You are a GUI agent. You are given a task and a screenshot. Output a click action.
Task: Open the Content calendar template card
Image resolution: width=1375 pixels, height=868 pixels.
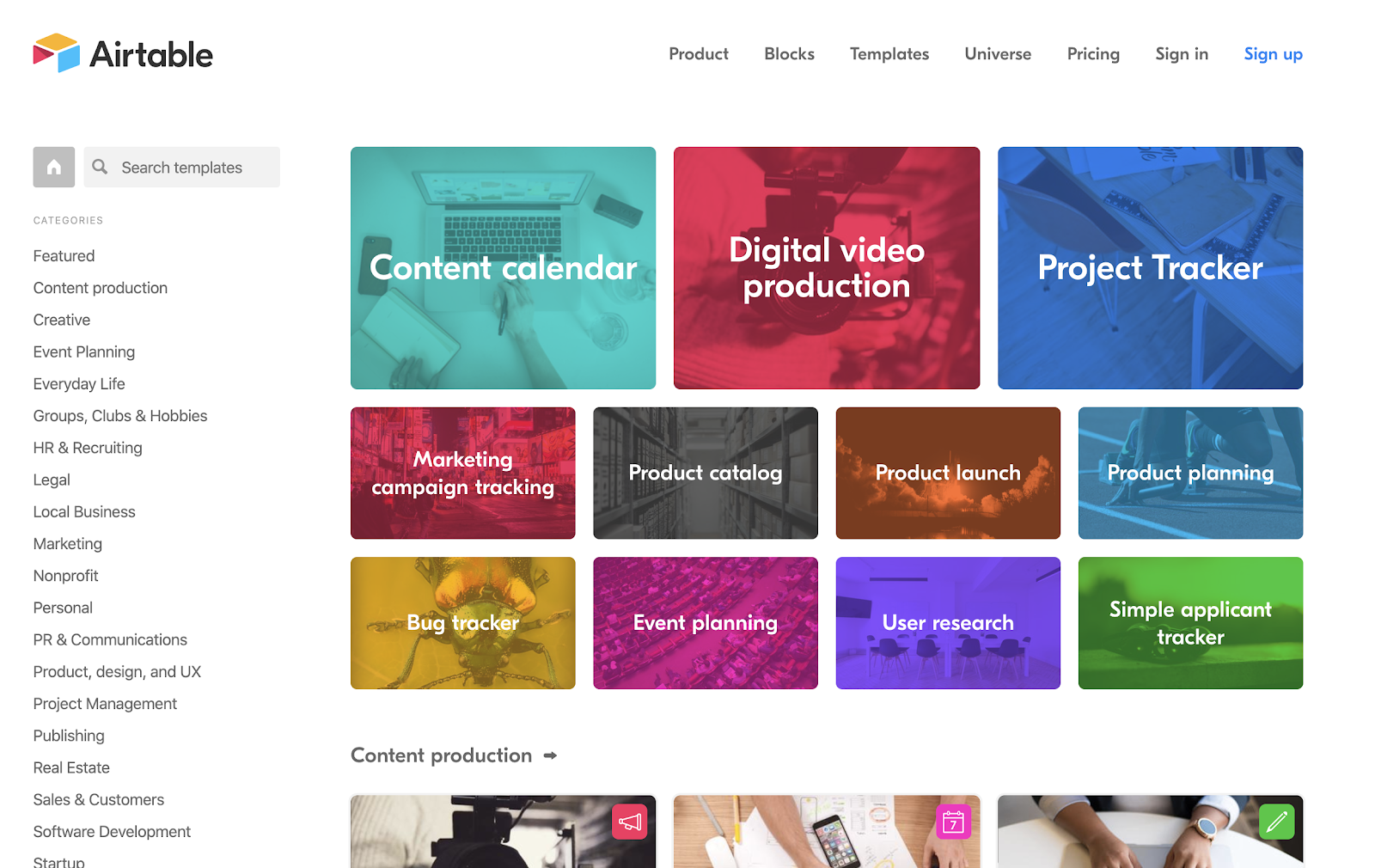pyautogui.click(x=503, y=268)
